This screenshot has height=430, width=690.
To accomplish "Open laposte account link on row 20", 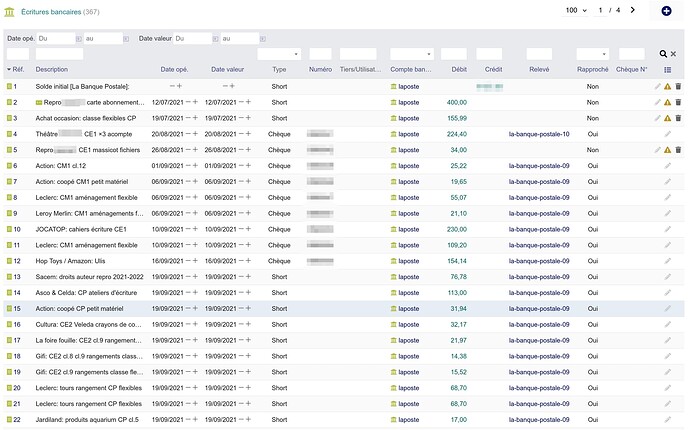I will pos(409,388).
